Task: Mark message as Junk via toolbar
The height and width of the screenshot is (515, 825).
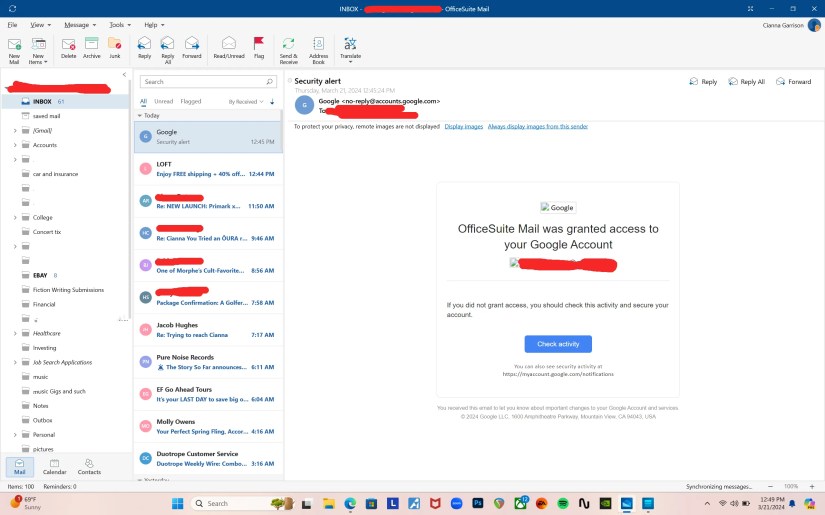Action: pos(115,48)
